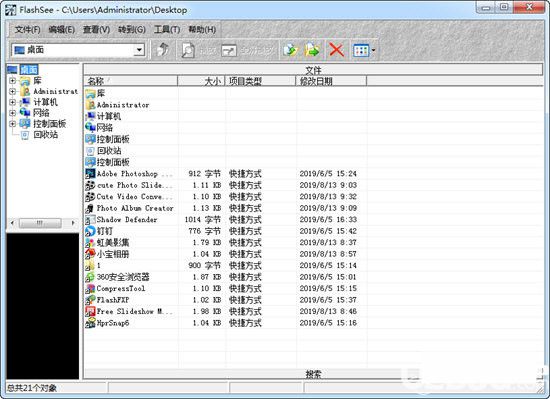This screenshot has height=399, width=550.
Task: Click the folder tree horizontal scrollbar thumb
Action: pyautogui.click(x=40, y=223)
